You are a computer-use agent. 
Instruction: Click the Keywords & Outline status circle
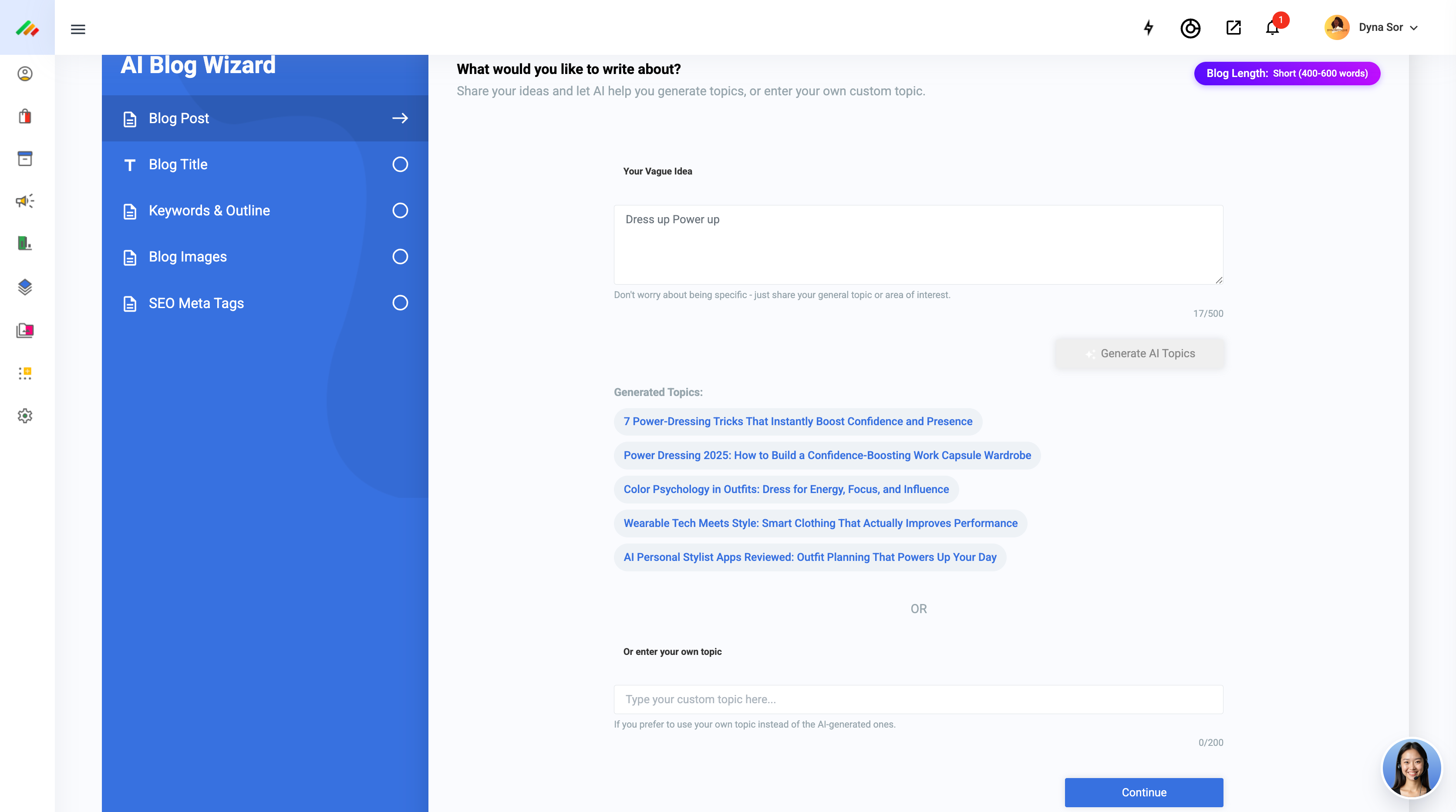(x=400, y=211)
